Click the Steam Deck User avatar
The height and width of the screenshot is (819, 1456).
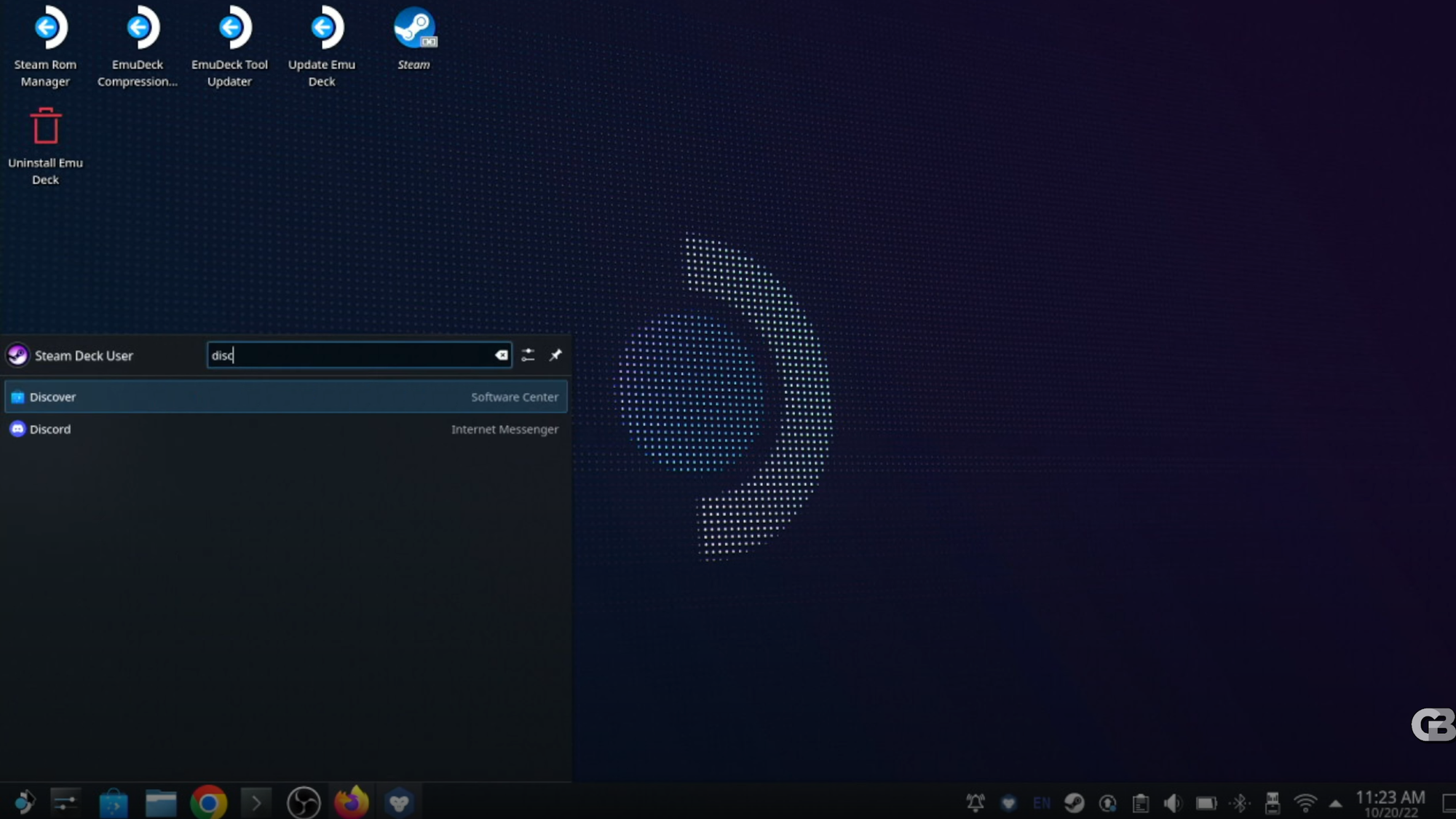pos(17,355)
